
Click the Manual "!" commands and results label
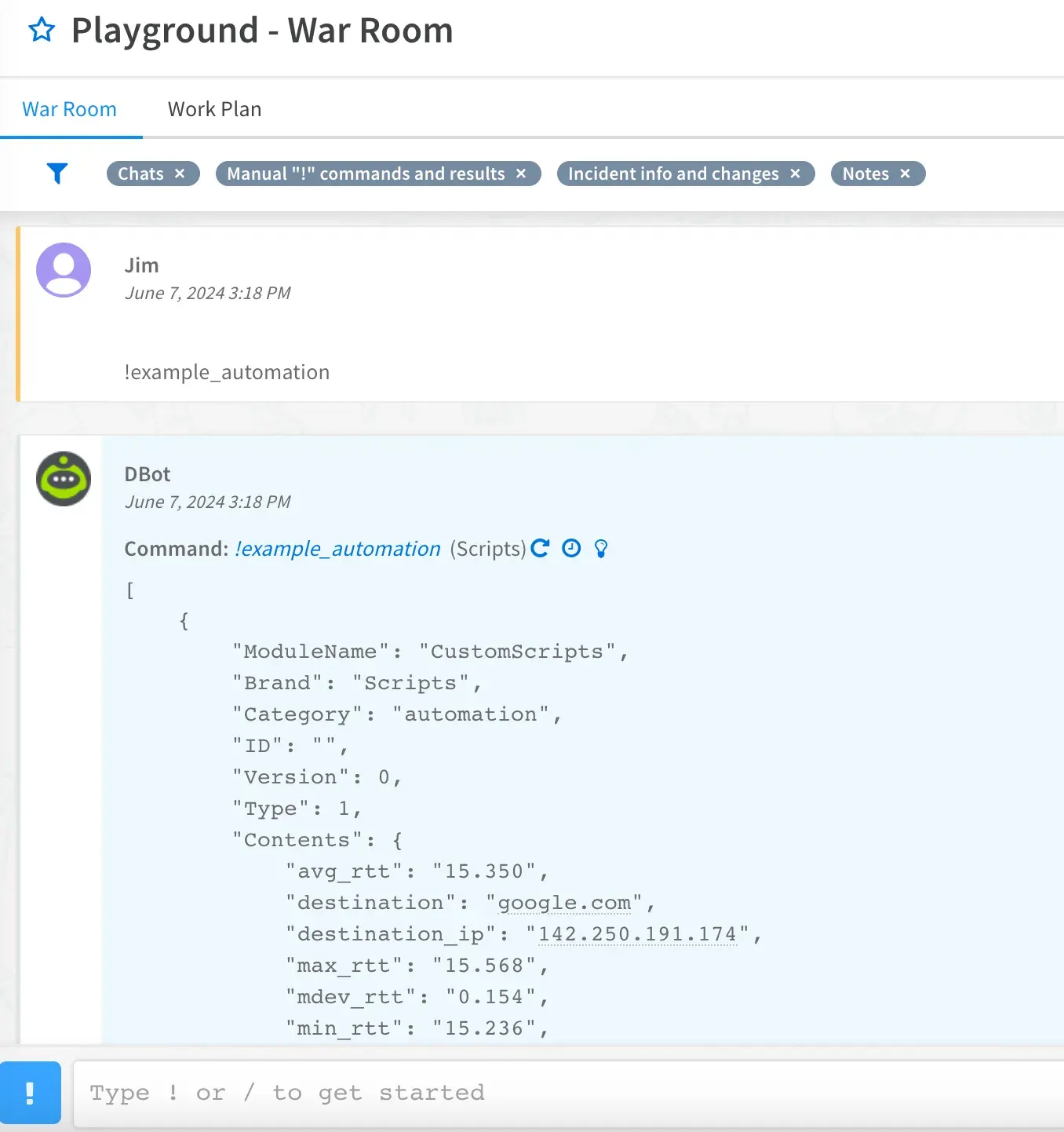(x=366, y=173)
